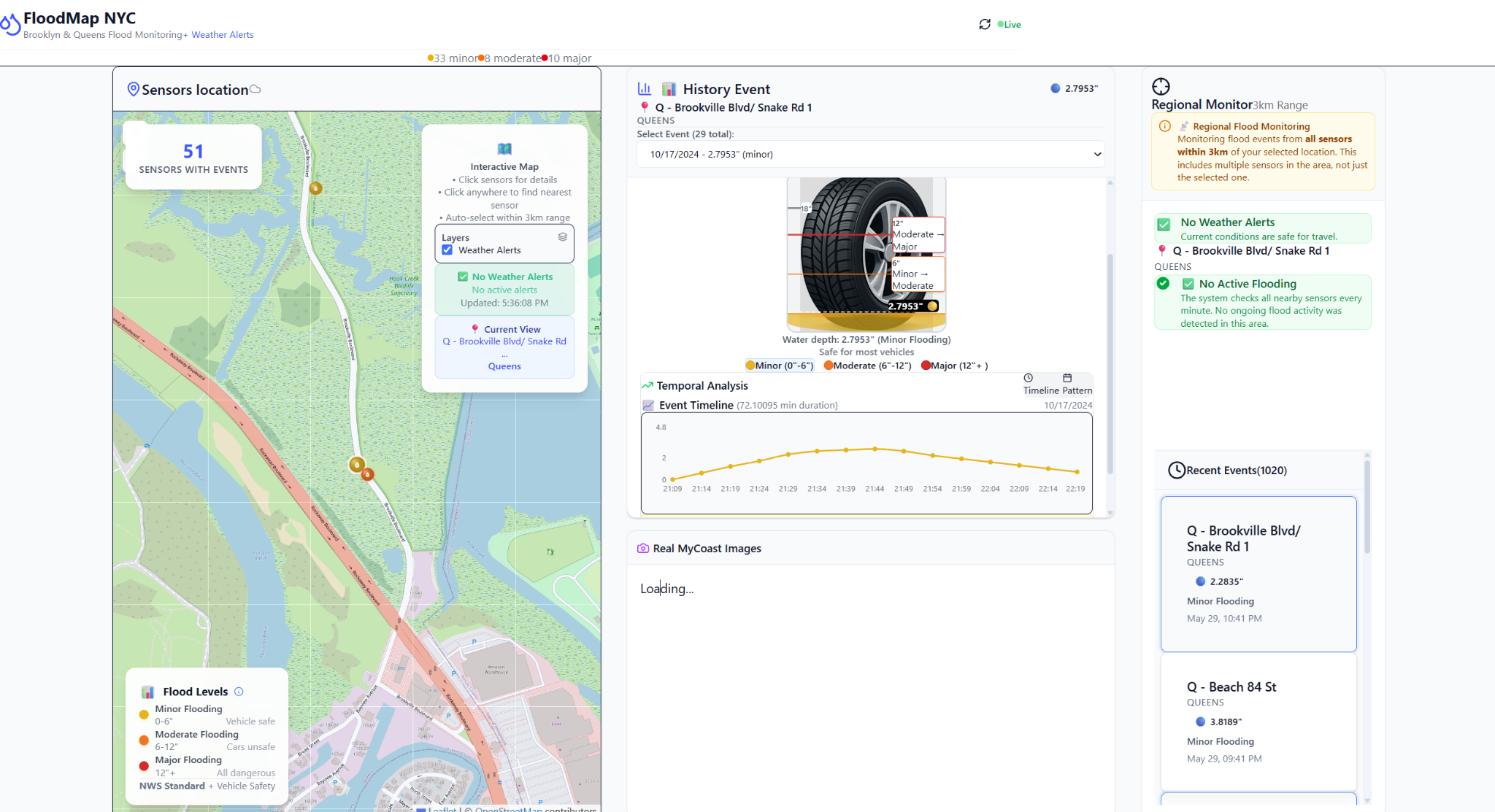Viewport: 1495px width, 812px height.
Task: Click the 51 Sensors With Events card
Action: (x=193, y=158)
